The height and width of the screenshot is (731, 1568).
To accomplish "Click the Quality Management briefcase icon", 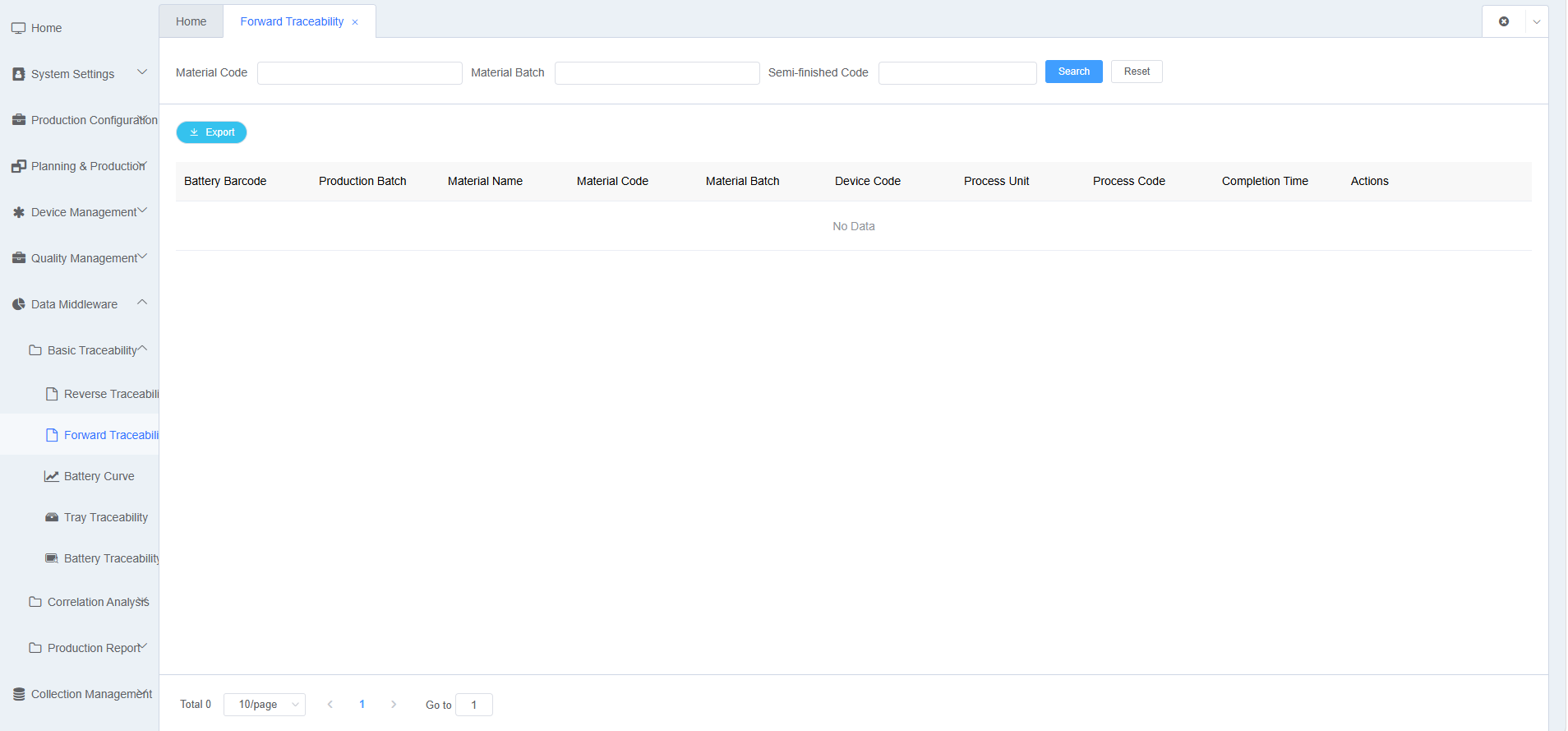I will point(18,258).
